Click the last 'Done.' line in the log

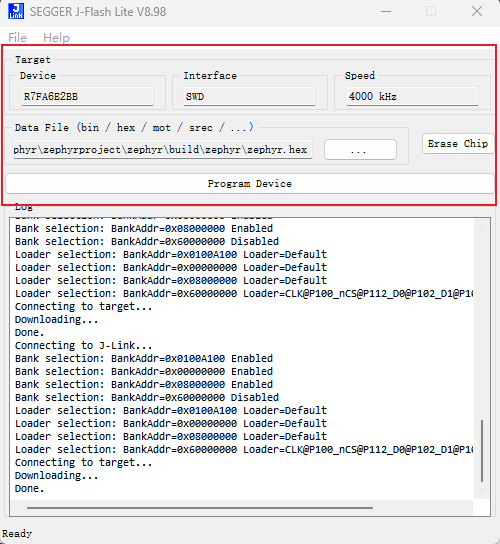(x=29, y=488)
